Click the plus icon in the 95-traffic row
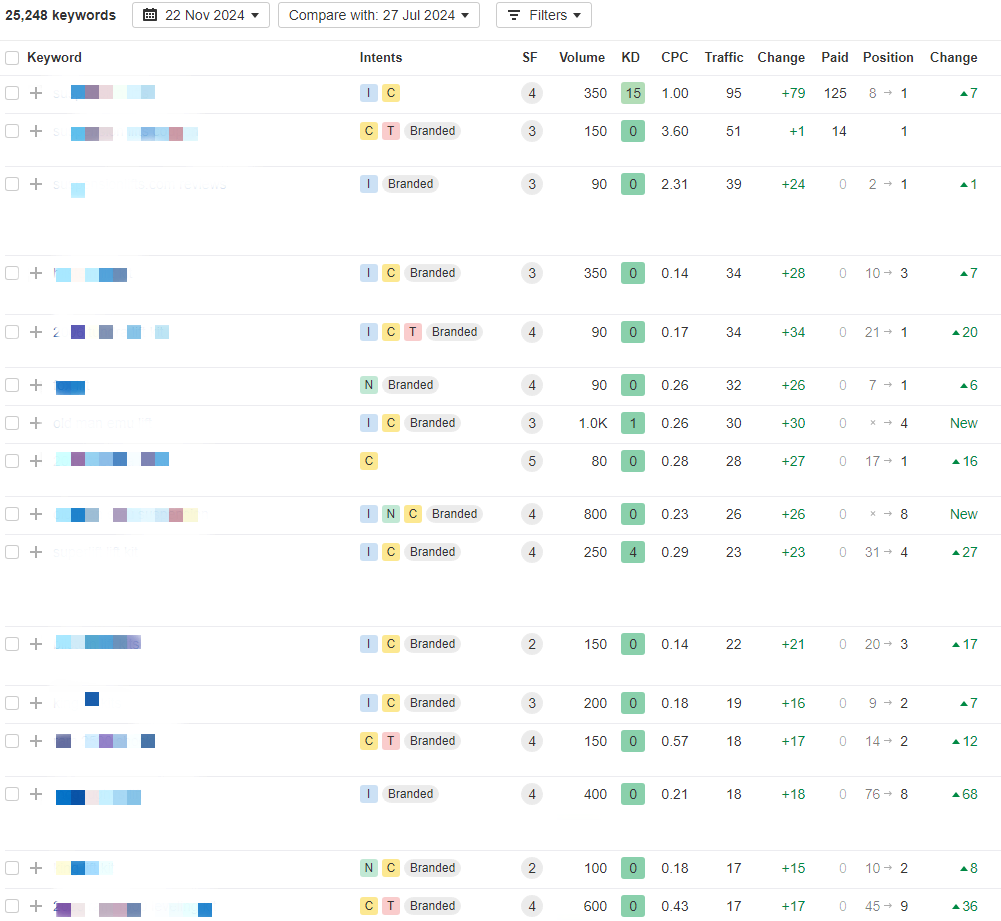The image size is (1001, 921). [36, 93]
